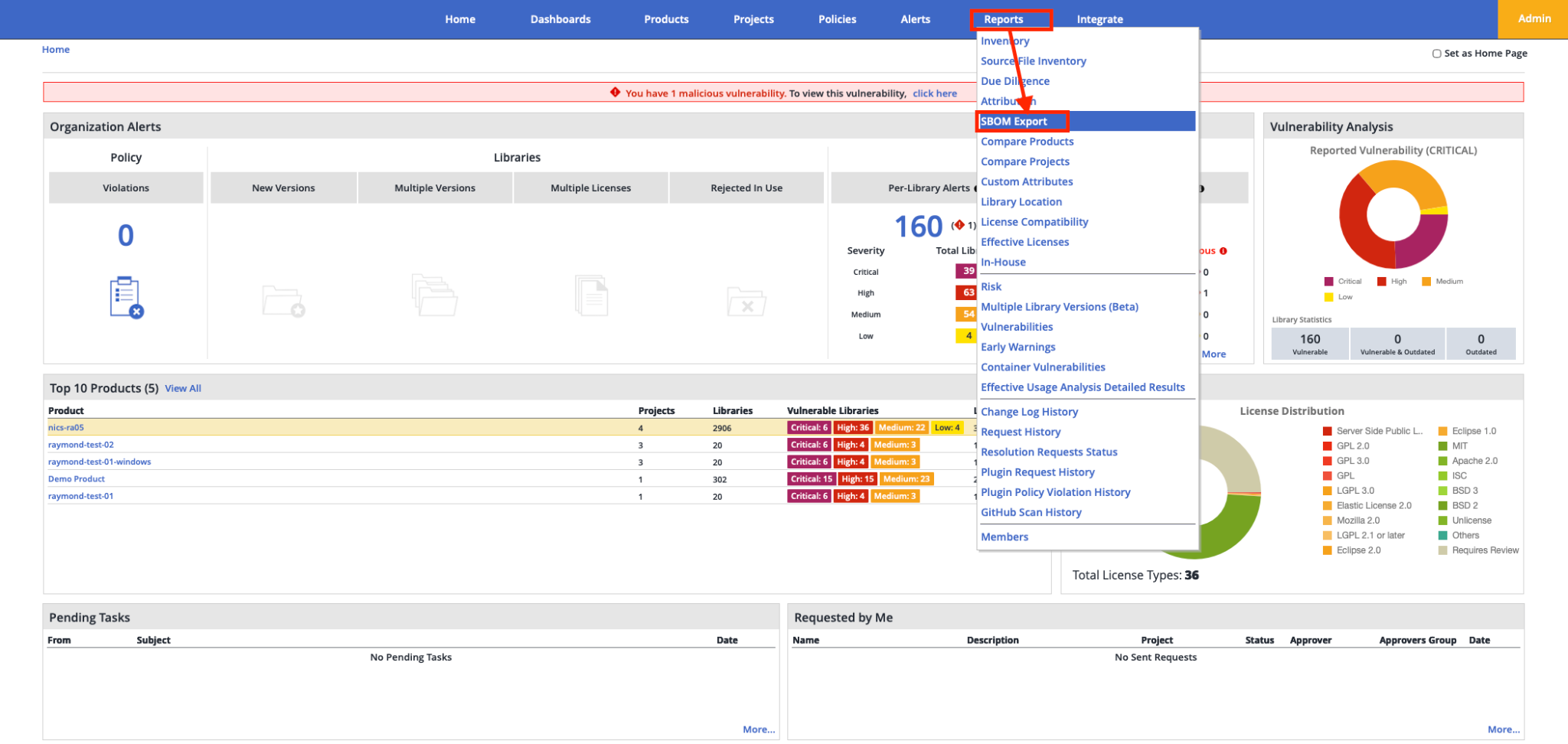This screenshot has width=1568, height=744.
Task: Click the Policy Violations clipboard icon
Action: pos(126,297)
